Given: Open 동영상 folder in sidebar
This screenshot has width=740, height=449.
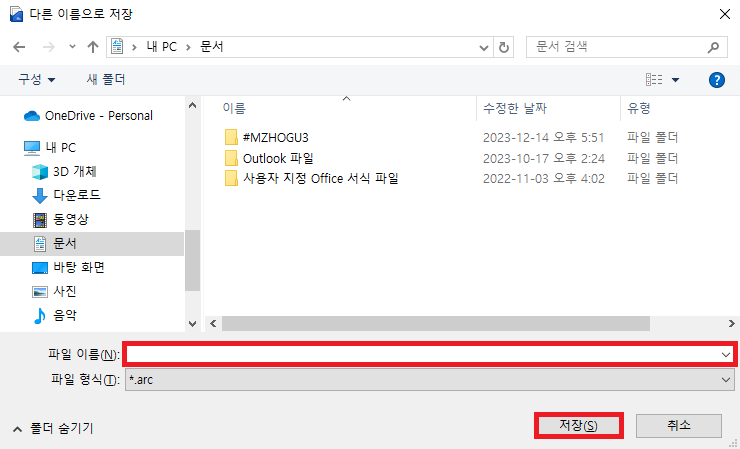Looking at the screenshot, I should pos(71,219).
